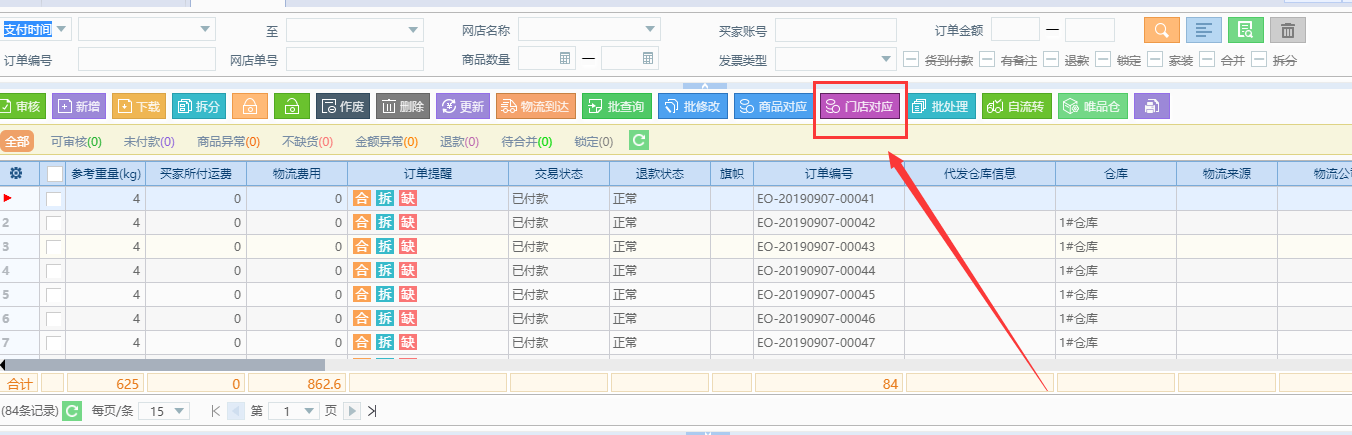Toggle the 合并 checkbox
The image size is (1352, 435).
coord(1207,59)
